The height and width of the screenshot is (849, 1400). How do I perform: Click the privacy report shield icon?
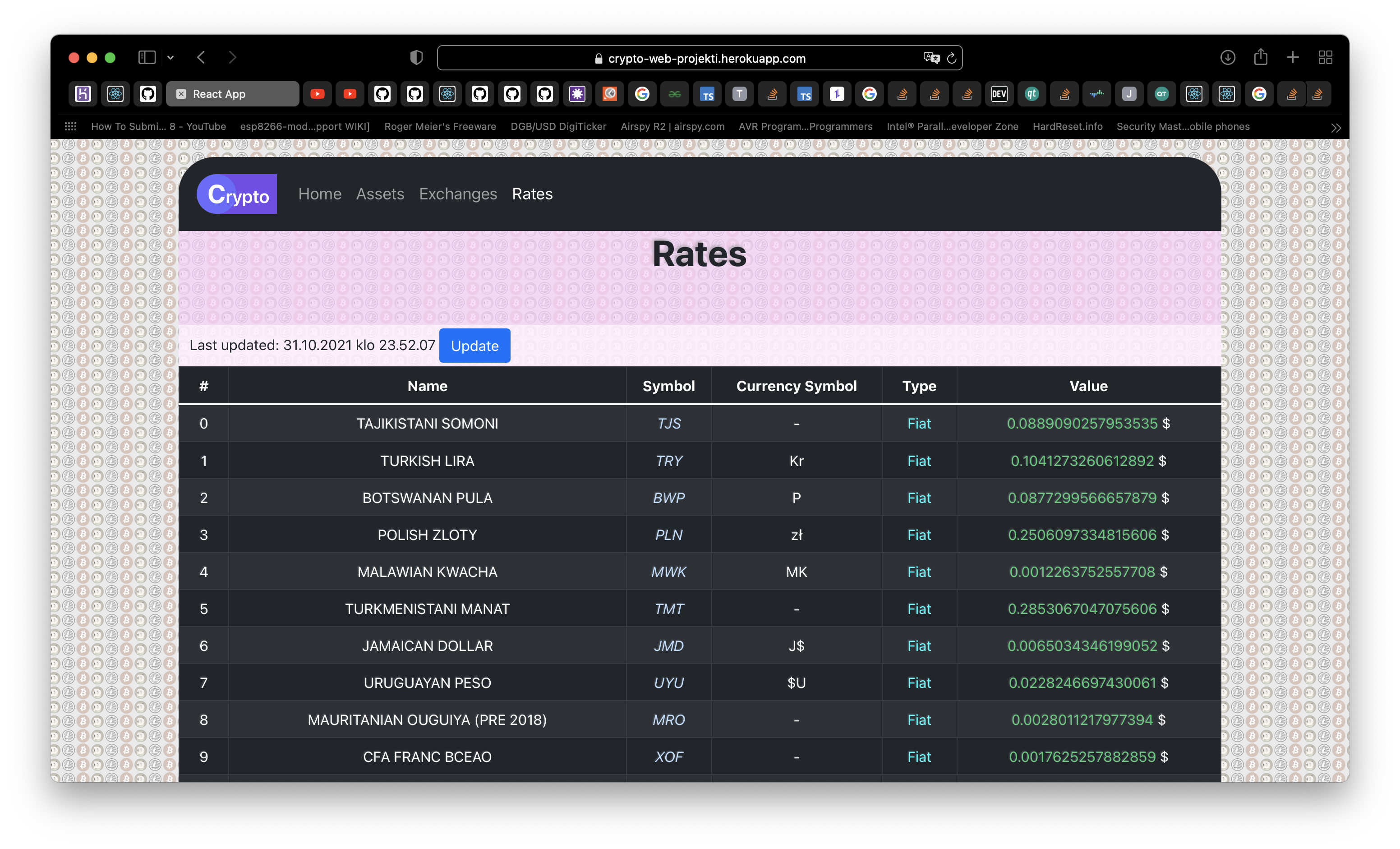(x=416, y=57)
